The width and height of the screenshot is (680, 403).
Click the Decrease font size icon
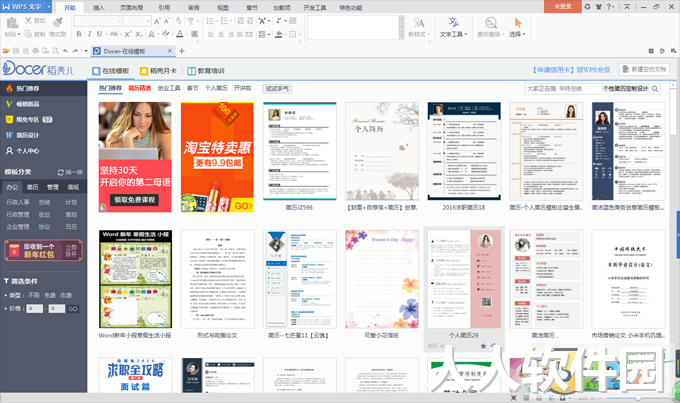click(167, 21)
